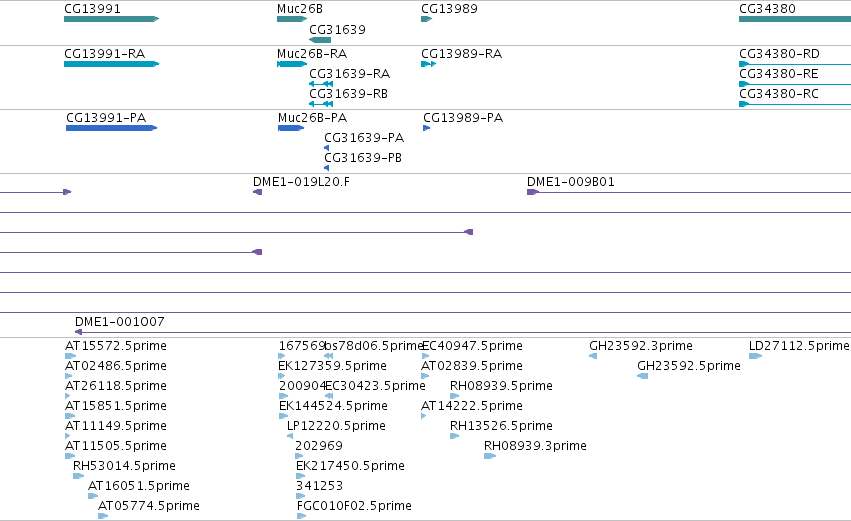Select EST AT11149.5prime

click(x=116, y=426)
